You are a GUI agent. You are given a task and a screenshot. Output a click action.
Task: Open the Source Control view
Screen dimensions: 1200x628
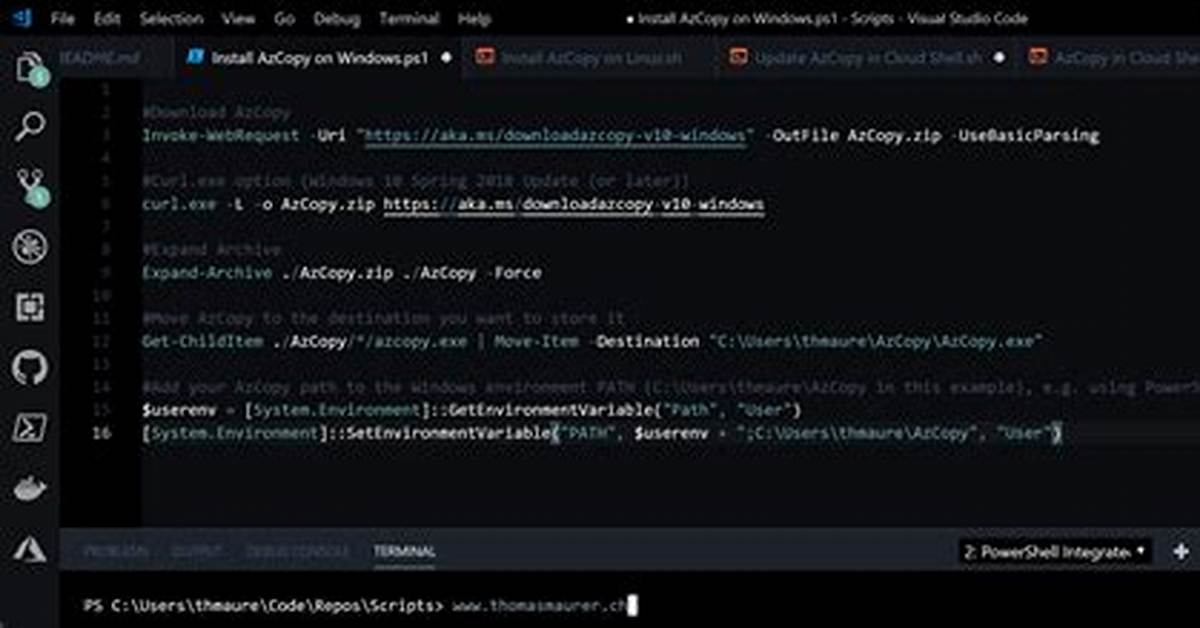pos(29,187)
